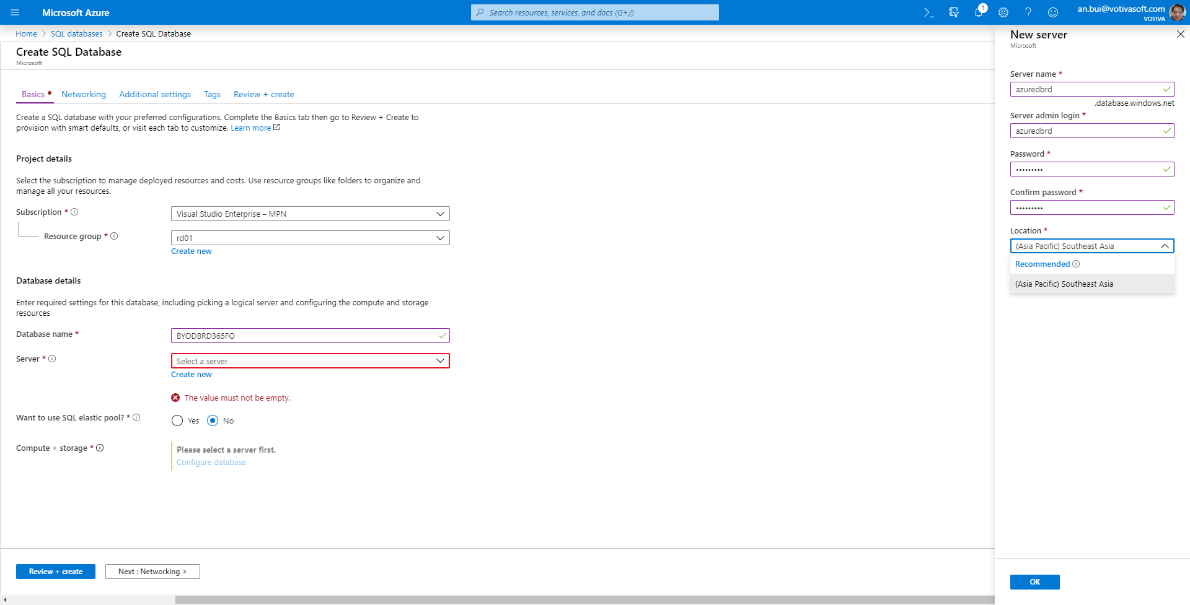Image resolution: width=1190 pixels, height=605 pixels.
Task: Switch to Review + create tab
Action: [263, 94]
